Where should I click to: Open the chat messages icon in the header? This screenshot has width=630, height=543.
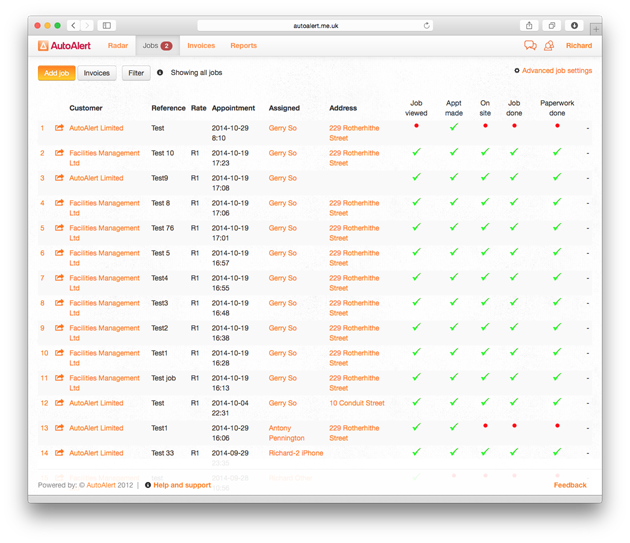coord(530,45)
